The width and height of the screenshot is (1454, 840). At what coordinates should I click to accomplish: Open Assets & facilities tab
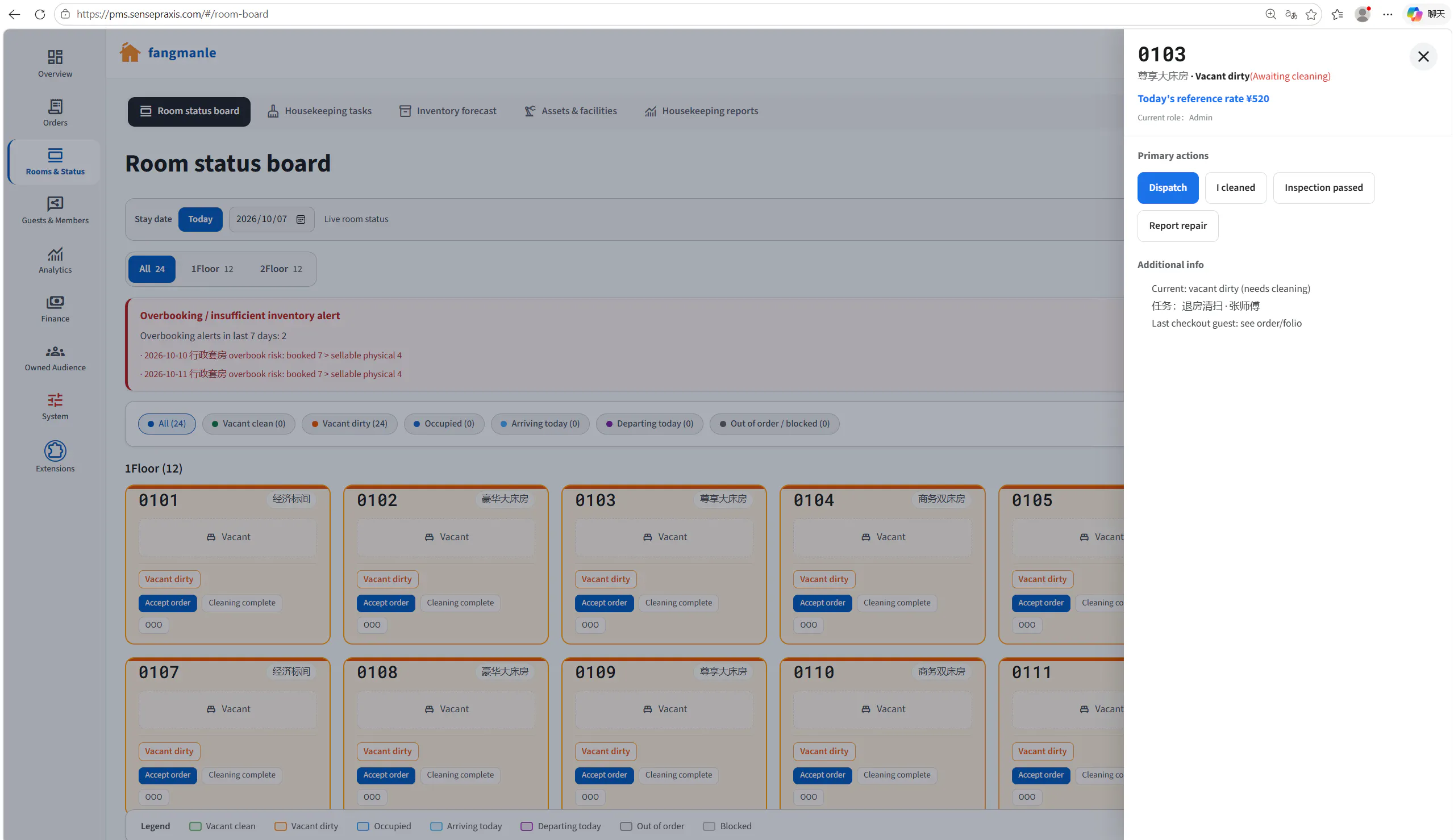pyautogui.click(x=570, y=111)
